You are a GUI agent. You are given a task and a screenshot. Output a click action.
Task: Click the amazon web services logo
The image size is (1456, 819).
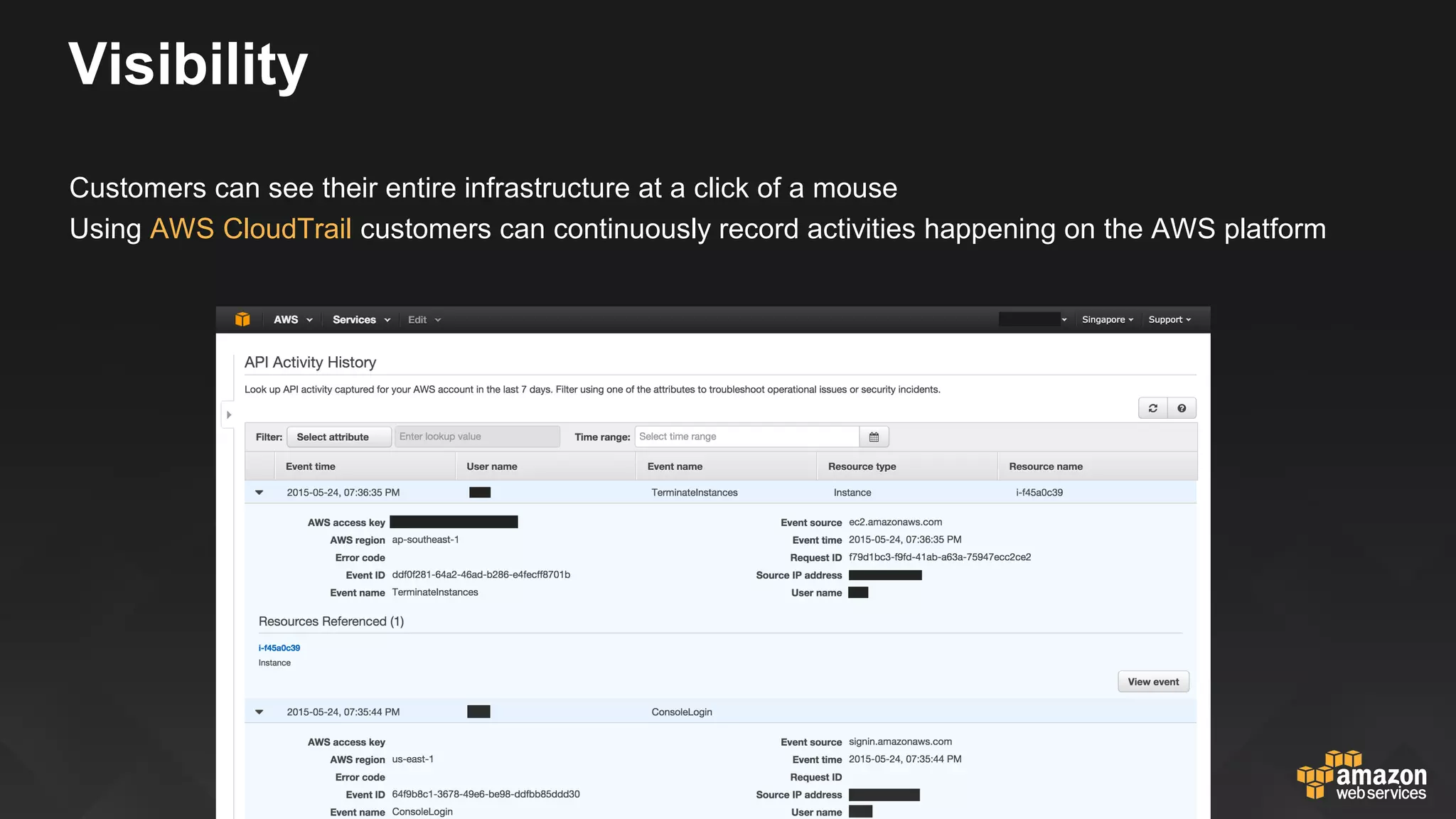click(1361, 775)
